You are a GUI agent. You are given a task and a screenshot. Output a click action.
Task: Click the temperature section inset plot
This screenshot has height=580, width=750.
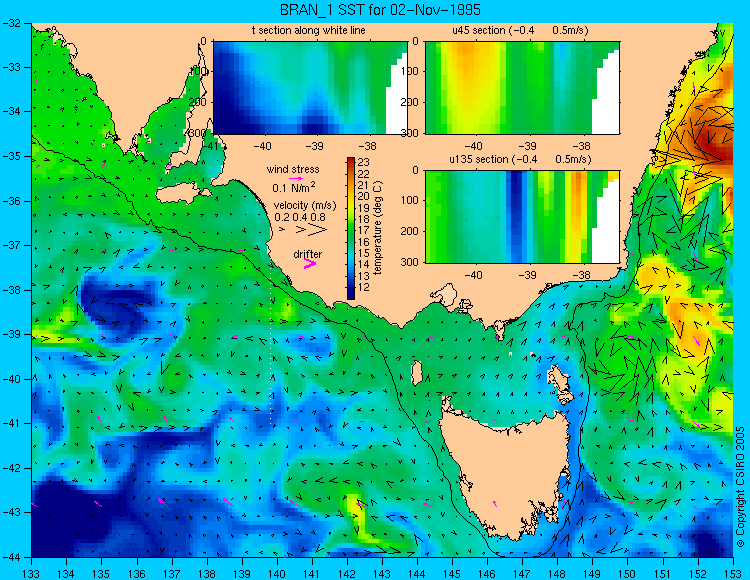point(310,88)
